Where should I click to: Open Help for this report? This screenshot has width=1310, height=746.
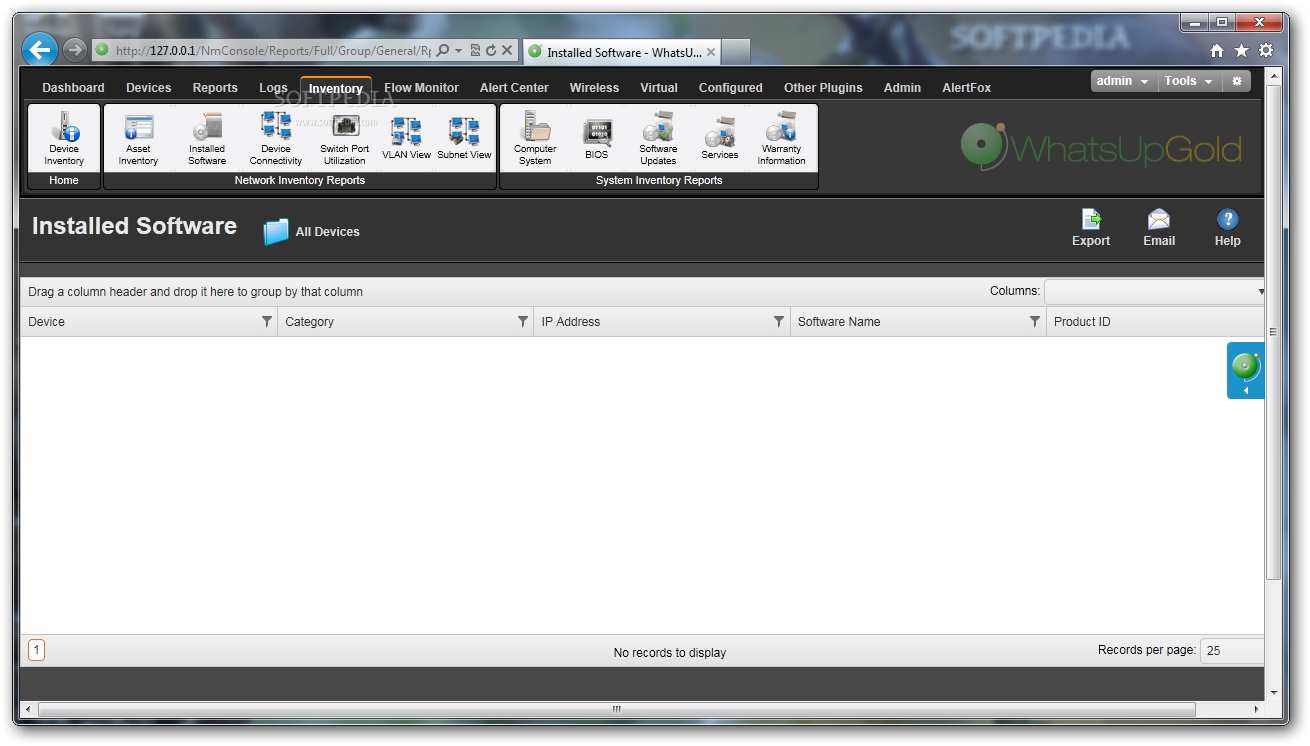(x=1228, y=228)
